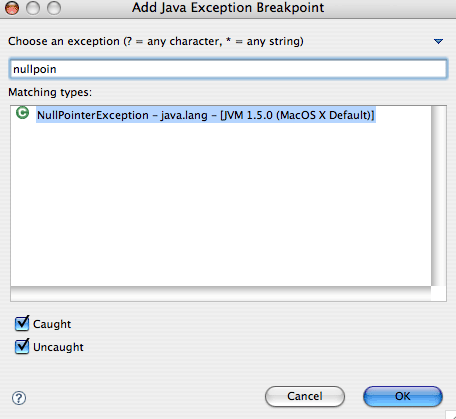This screenshot has width=456, height=419.
Task: Focus the exception search field containing nullpoin
Action: tap(228, 69)
